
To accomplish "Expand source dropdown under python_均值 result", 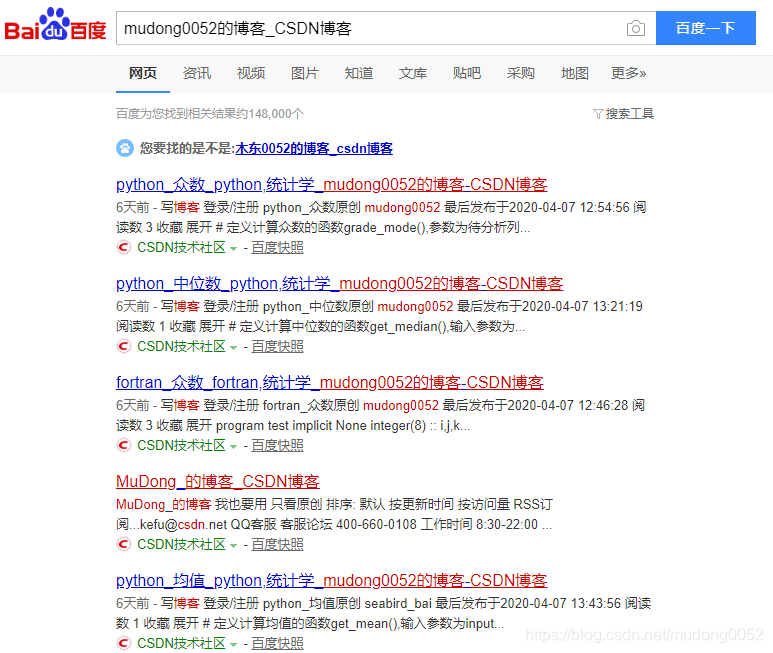I will 234,645.
